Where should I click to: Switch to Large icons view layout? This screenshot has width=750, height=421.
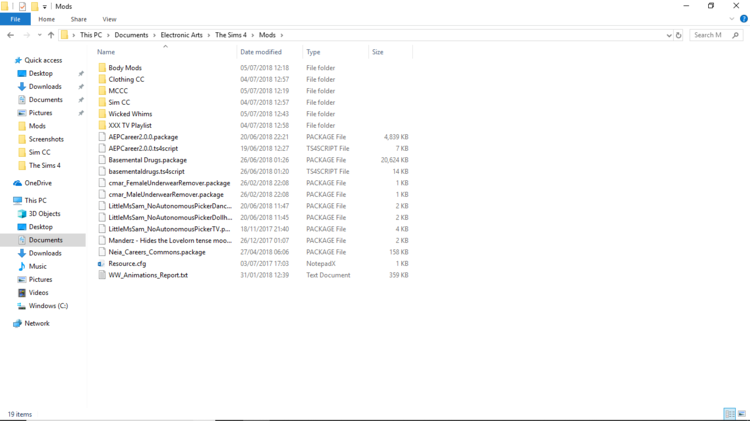741,414
